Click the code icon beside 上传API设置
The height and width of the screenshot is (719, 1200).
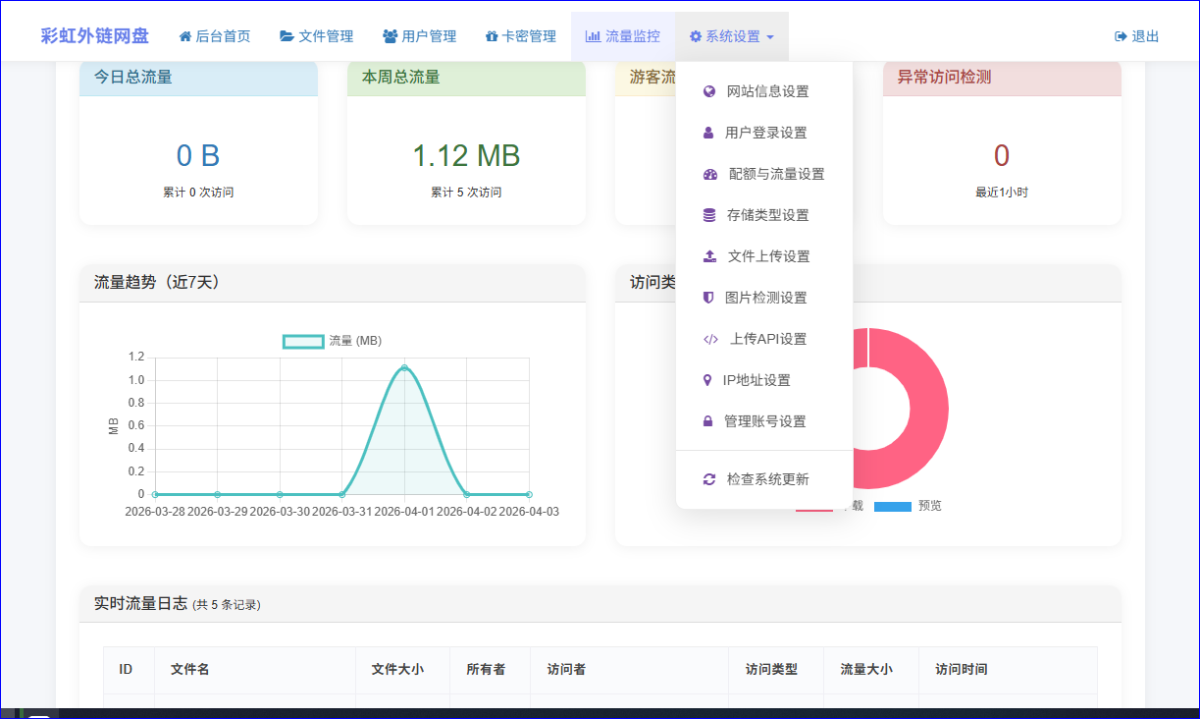(x=710, y=339)
